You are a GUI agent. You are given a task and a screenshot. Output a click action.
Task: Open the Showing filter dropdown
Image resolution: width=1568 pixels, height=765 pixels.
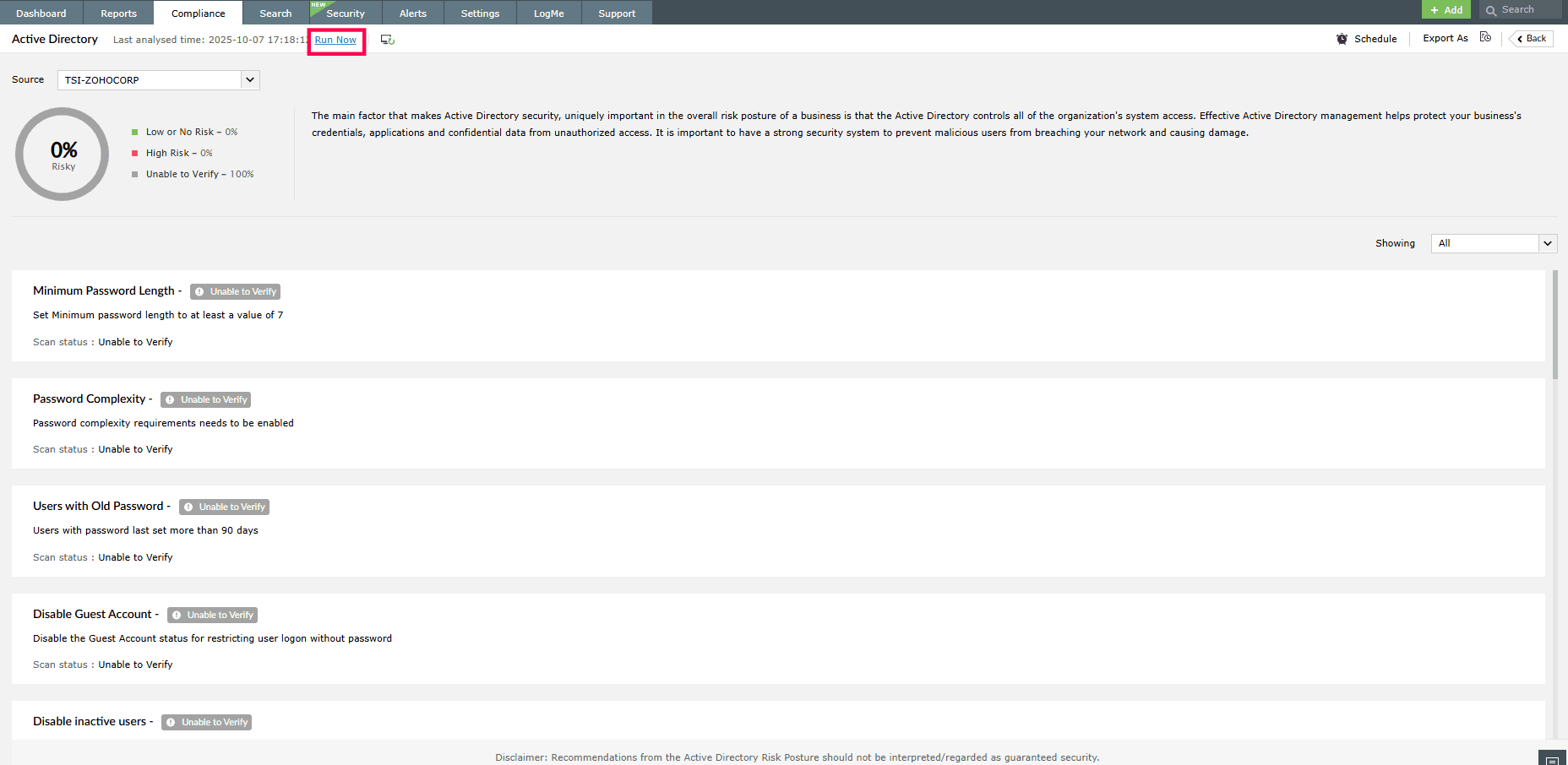tap(1548, 243)
